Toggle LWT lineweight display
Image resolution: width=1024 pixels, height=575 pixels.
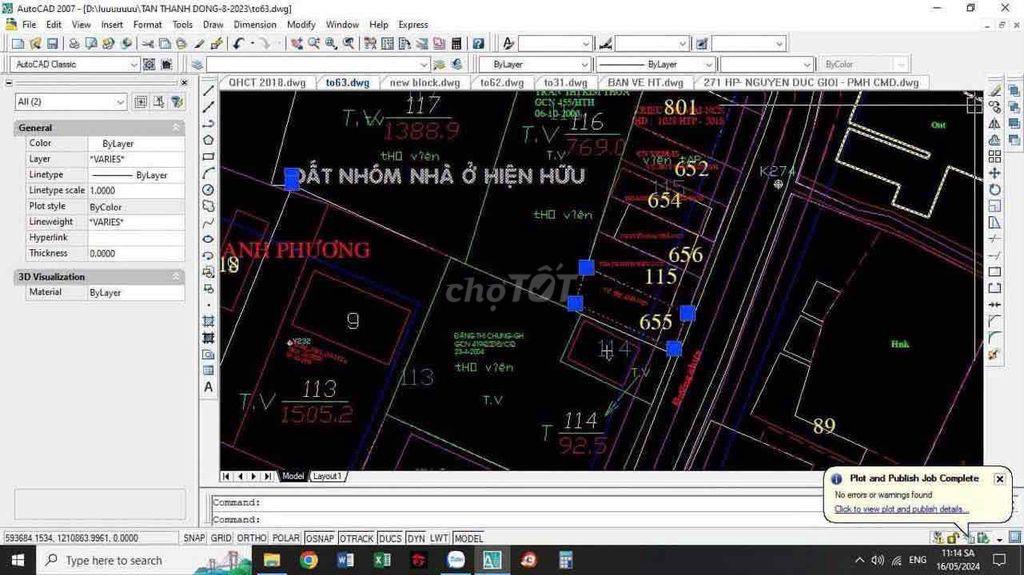439,538
